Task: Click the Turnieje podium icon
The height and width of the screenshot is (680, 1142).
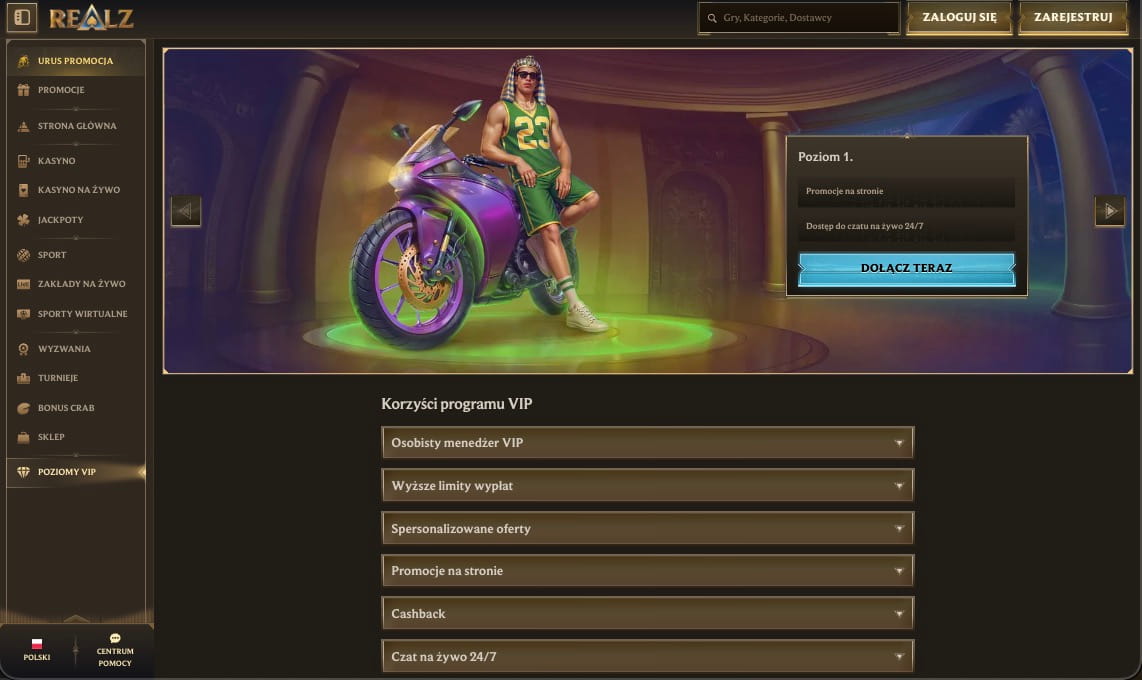Action: pyautogui.click(x=23, y=378)
